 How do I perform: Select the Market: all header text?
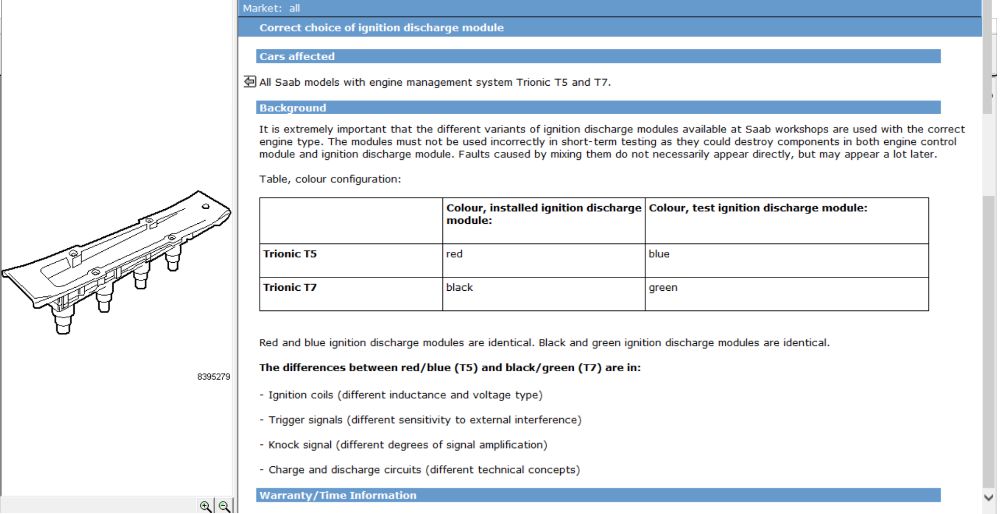click(x=271, y=8)
